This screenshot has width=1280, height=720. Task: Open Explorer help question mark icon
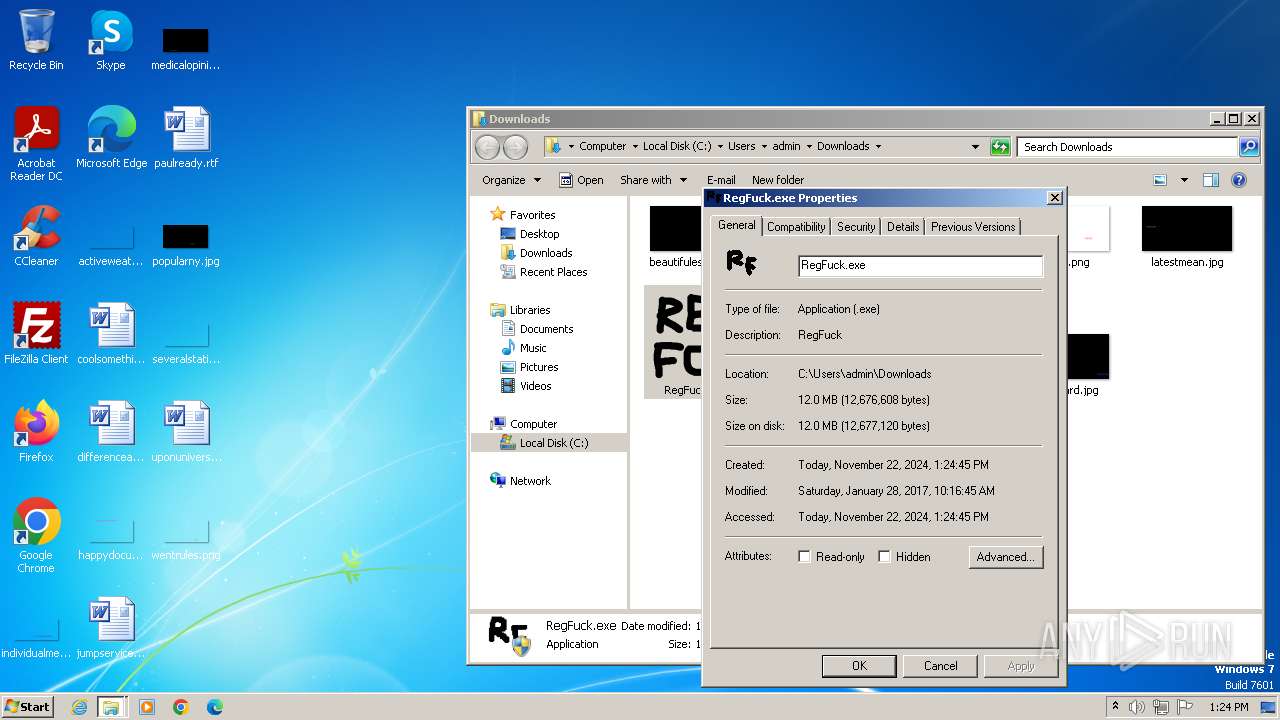1239,180
